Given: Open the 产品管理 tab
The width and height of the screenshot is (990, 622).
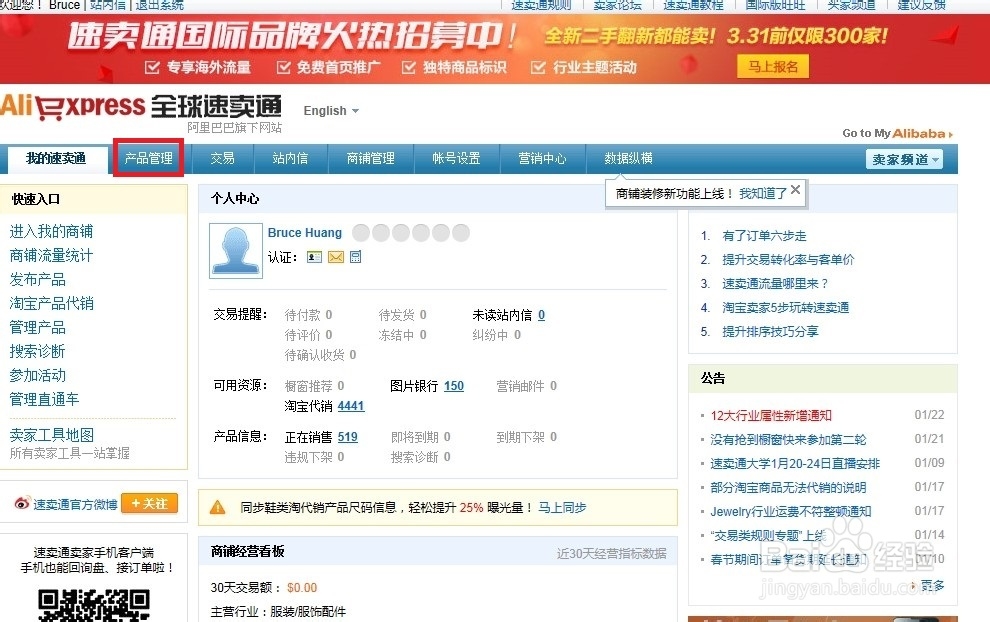Looking at the screenshot, I should [148, 158].
